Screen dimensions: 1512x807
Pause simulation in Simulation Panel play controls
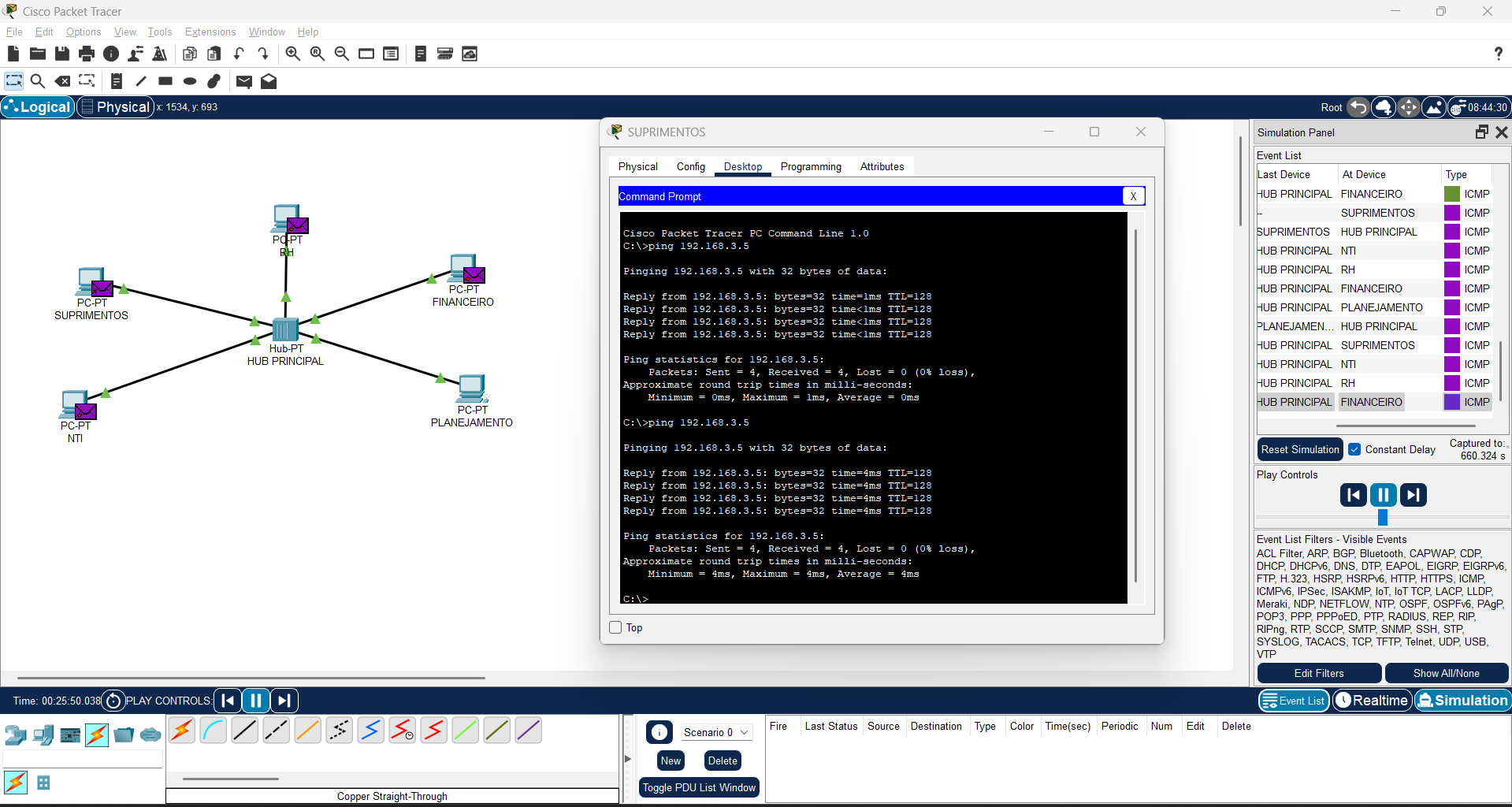tap(1383, 495)
